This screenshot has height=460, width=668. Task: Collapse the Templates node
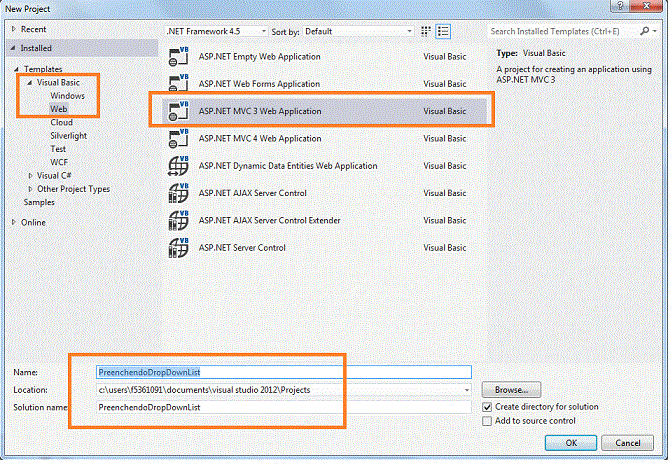coord(16,69)
